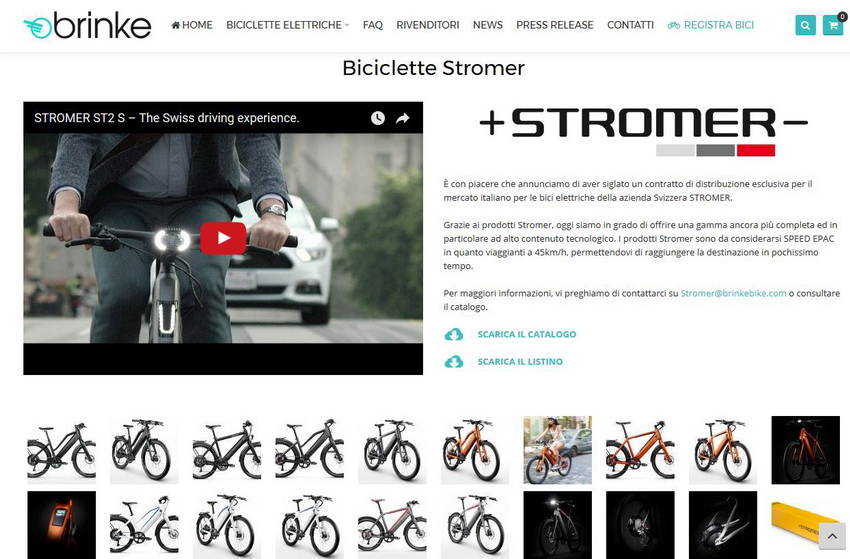
Task: Open the Press Release section
Action: (x=555, y=25)
